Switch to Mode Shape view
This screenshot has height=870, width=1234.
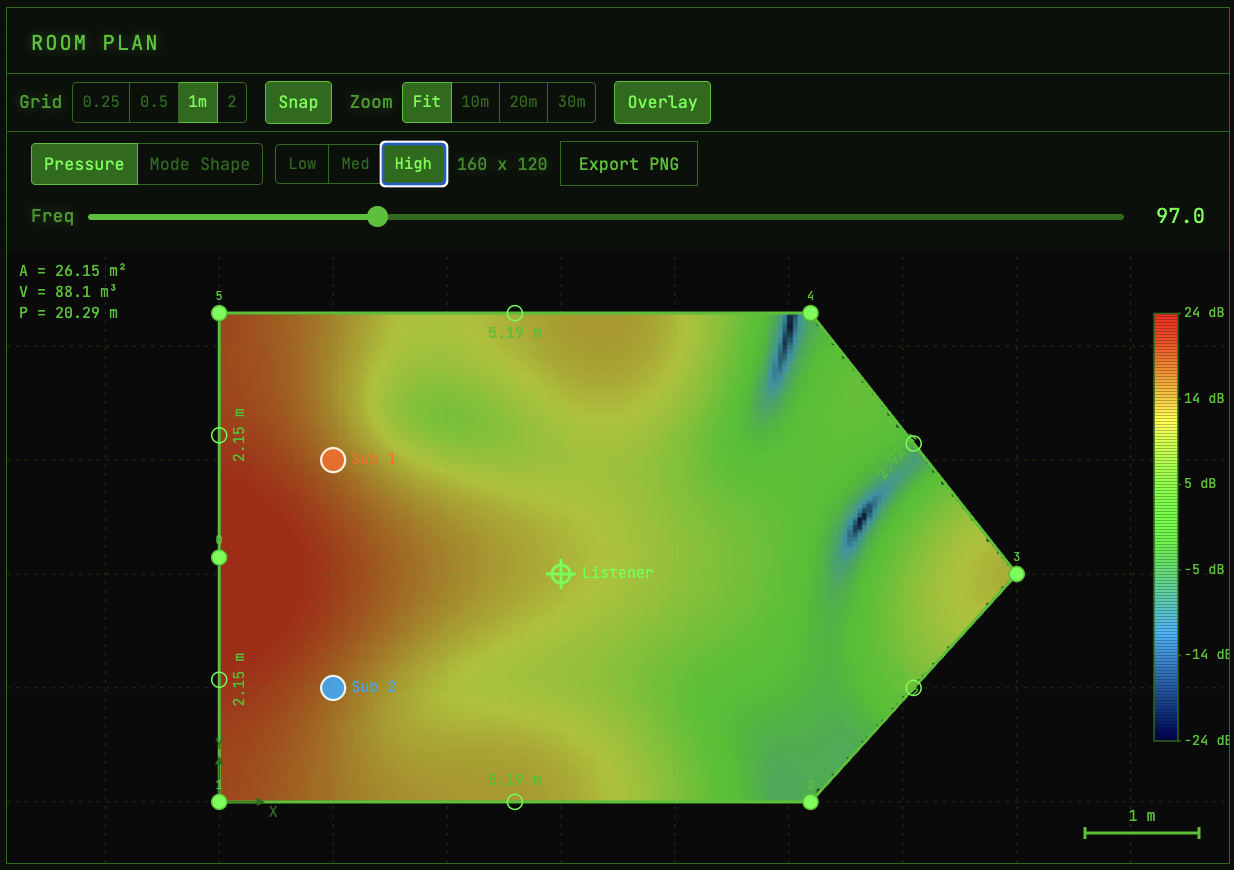[x=200, y=164]
